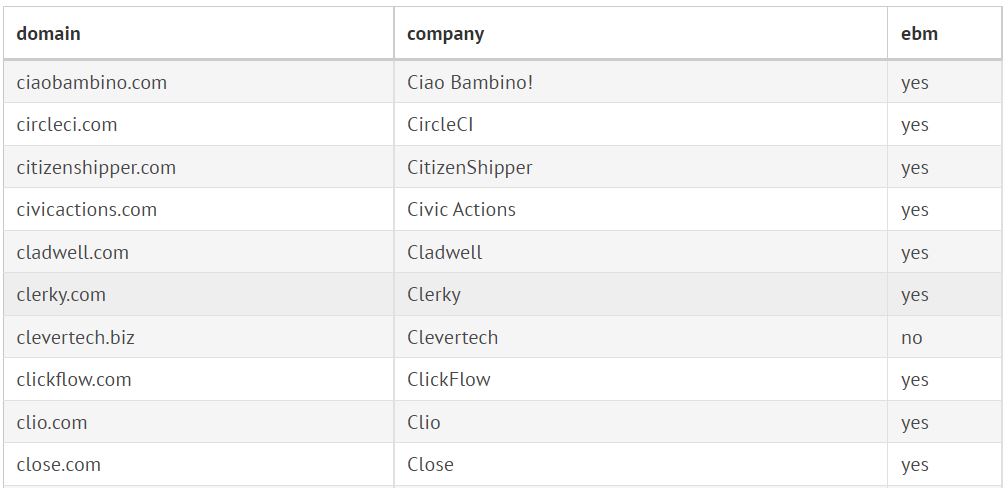Click the 'company' column header
This screenshot has width=1008, height=488.
click(x=445, y=33)
